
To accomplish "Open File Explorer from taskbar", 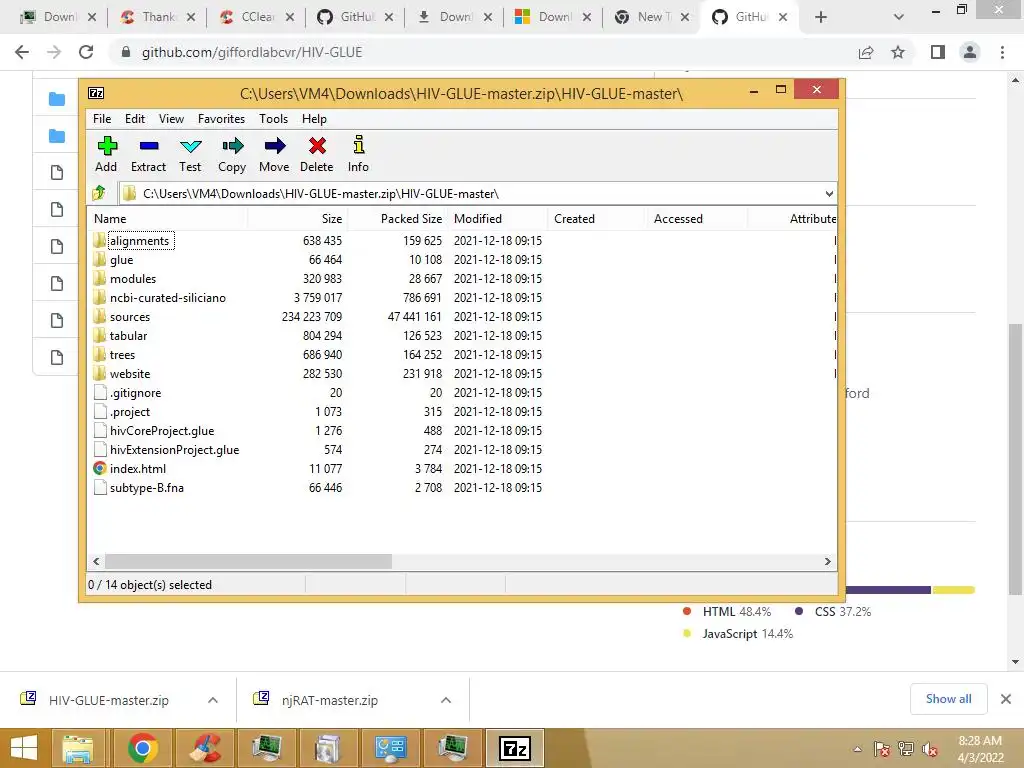I will [78, 748].
